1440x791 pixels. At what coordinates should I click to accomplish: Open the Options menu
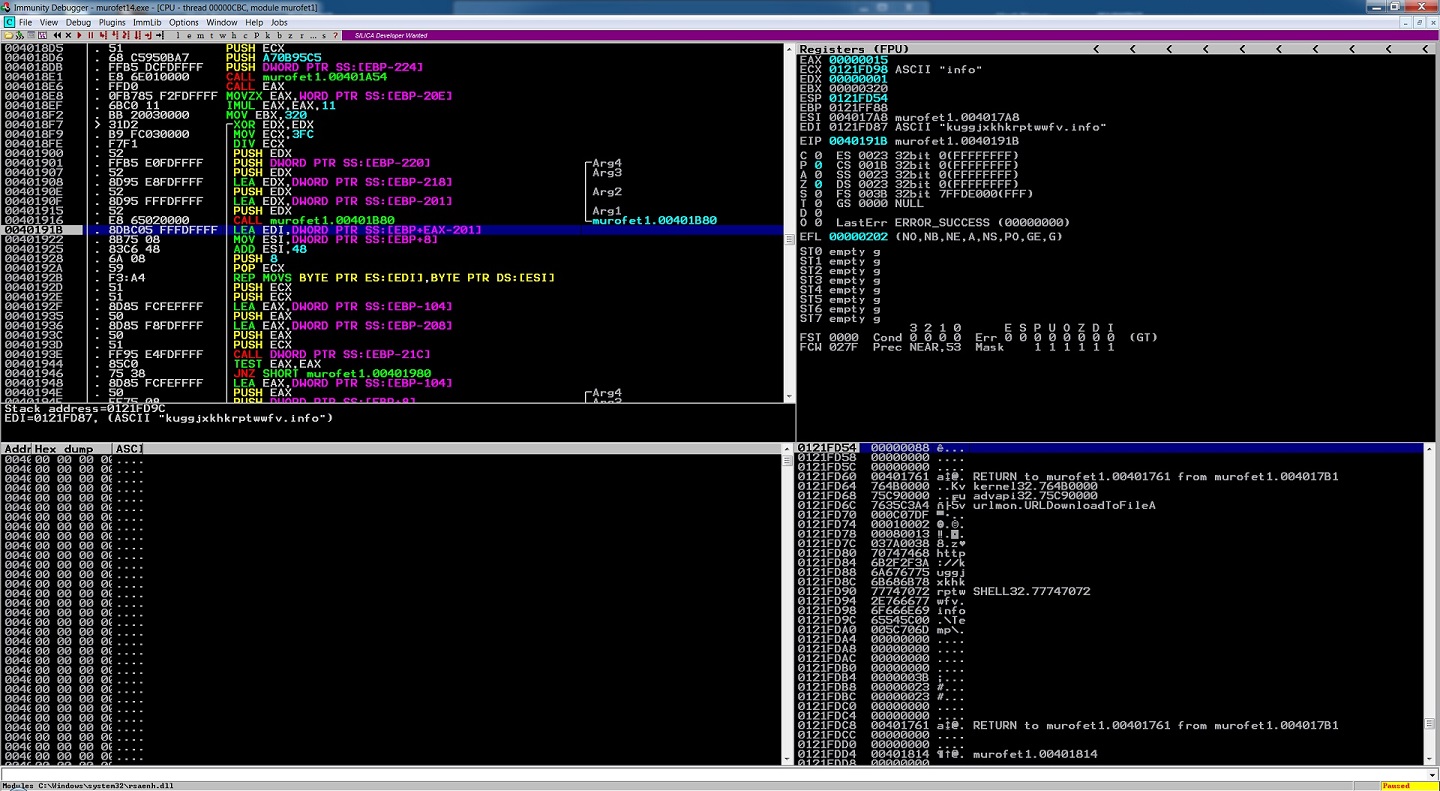pyautogui.click(x=184, y=22)
